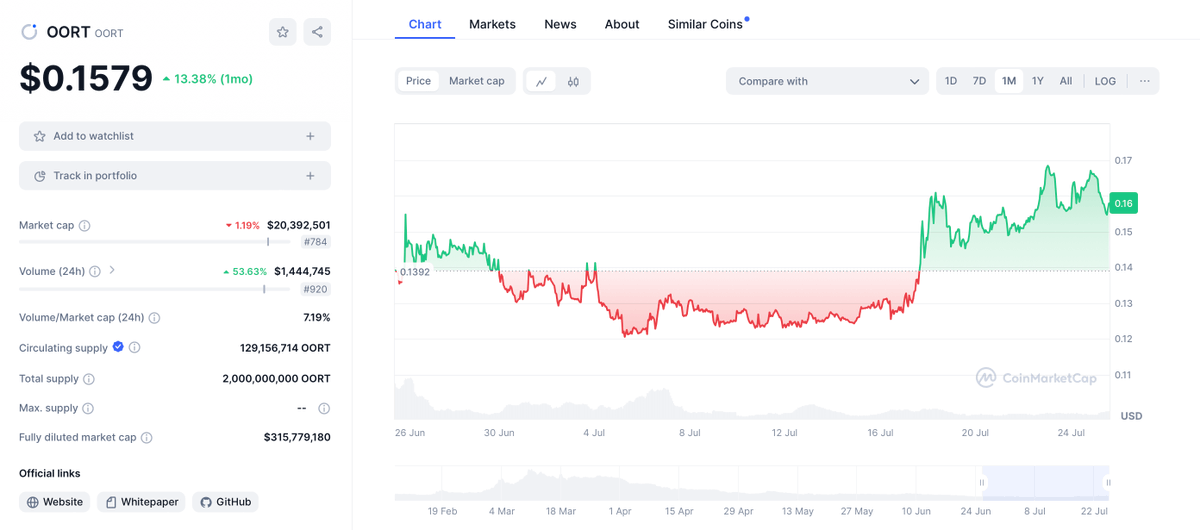Switch to line chart view icon
This screenshot has height=530, width=1200.
(541, 81)
